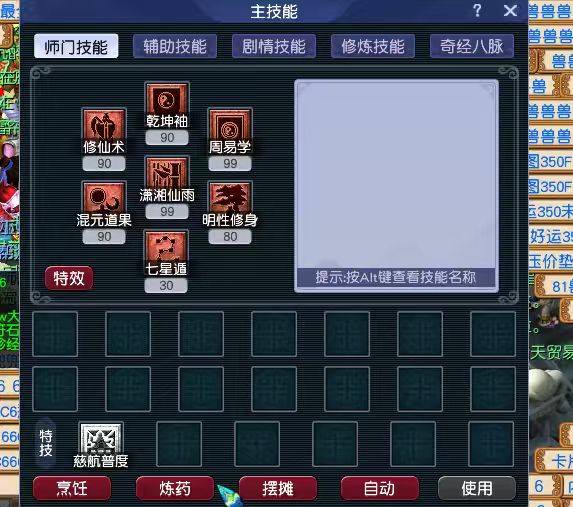Click the 主技能 window title
This screenshot has width=573, height=507.
pyautogui.click(x=274, y=11)
